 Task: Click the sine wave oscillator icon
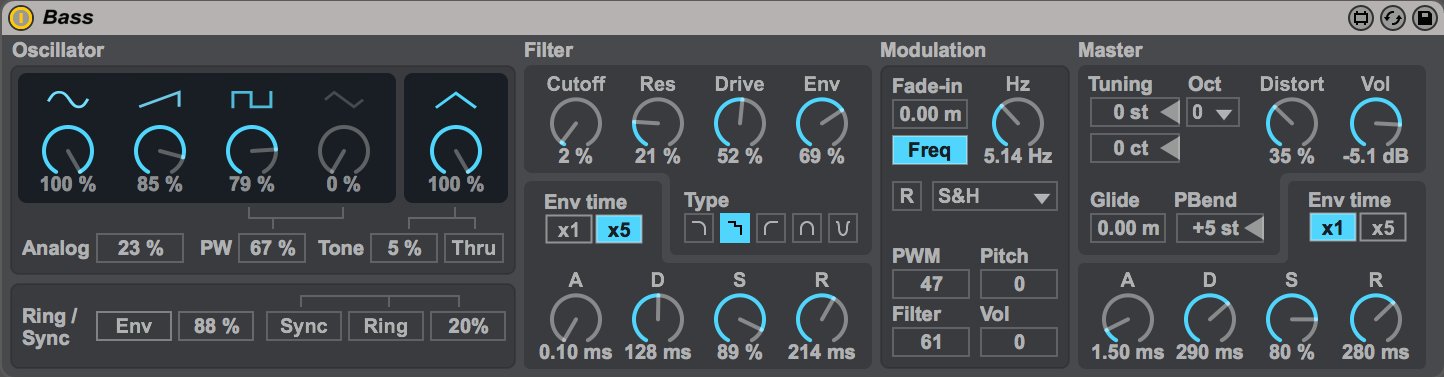point(67,100)
